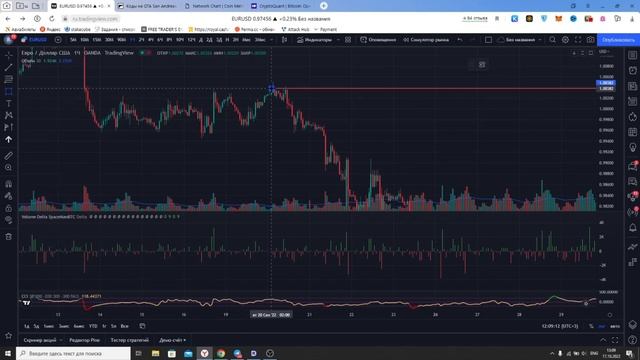This screenshot has height=360, width=640.
Task: Maximize the bottom panel
Action: [615, 340]
